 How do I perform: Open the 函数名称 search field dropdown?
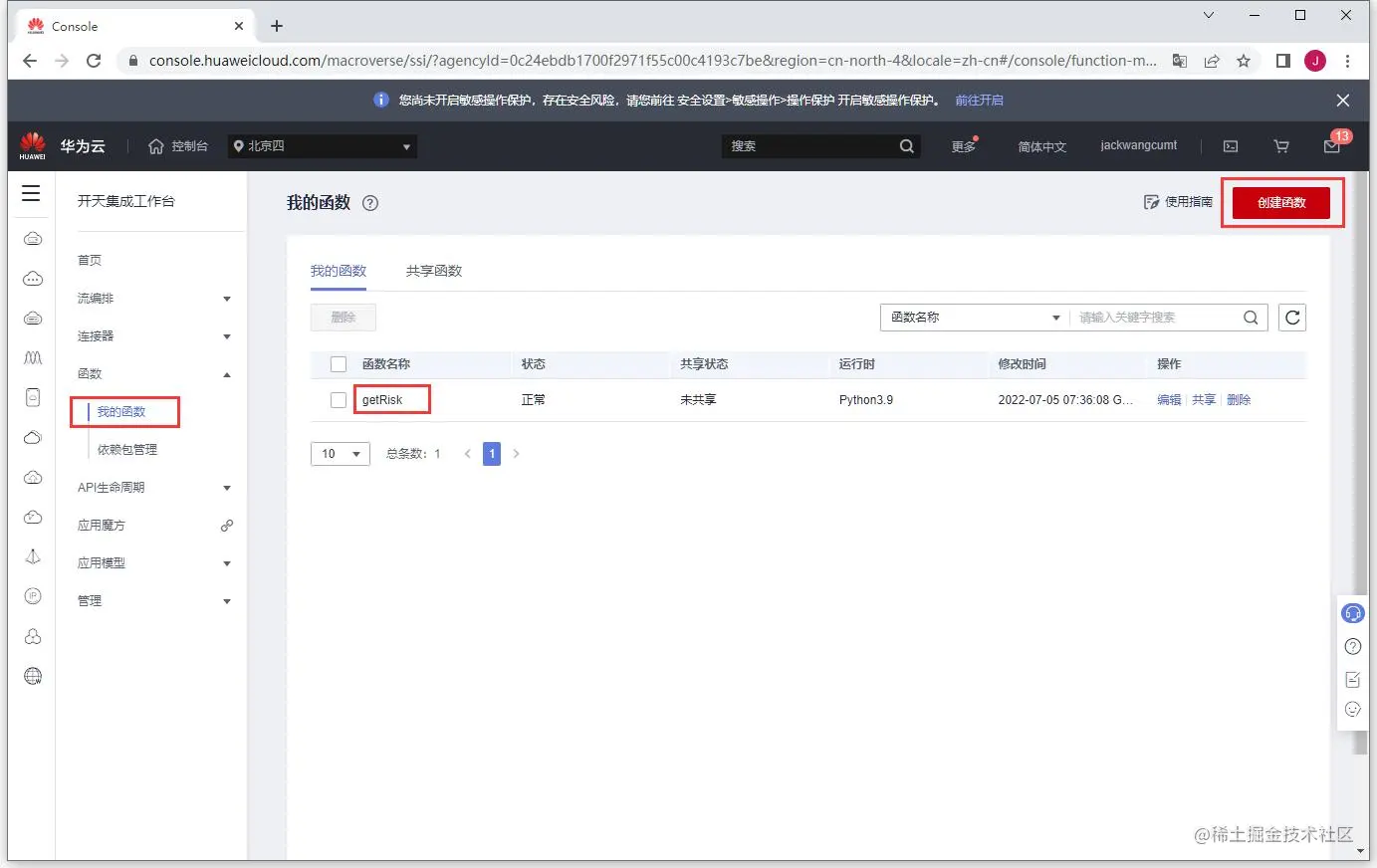point(975,318)
